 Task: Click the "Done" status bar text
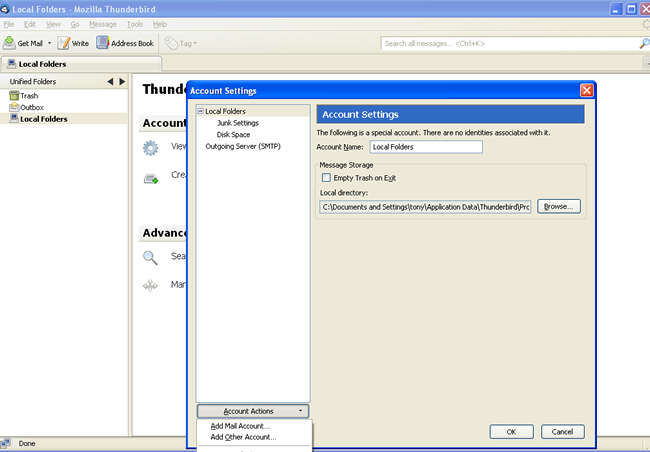27,443
